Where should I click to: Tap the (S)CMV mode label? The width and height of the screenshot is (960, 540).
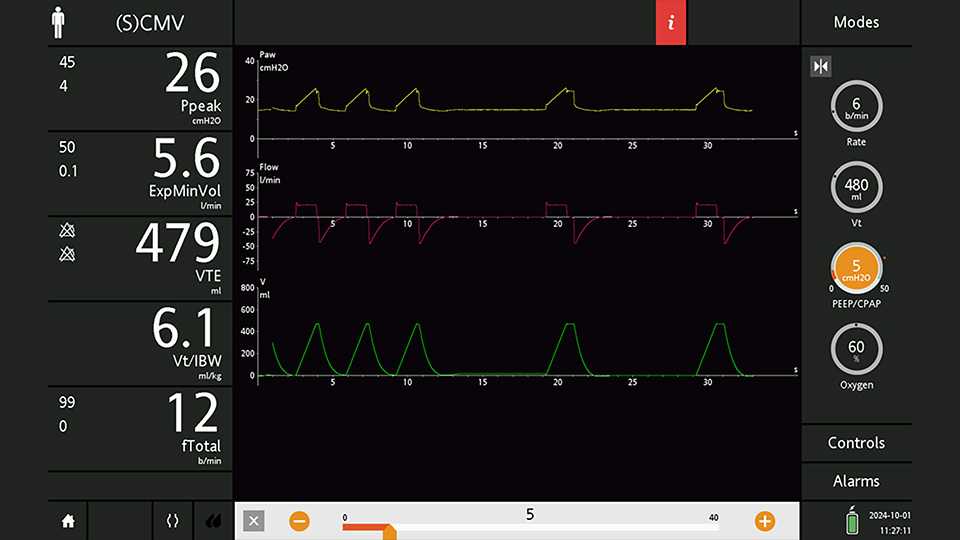click(150, 23)
